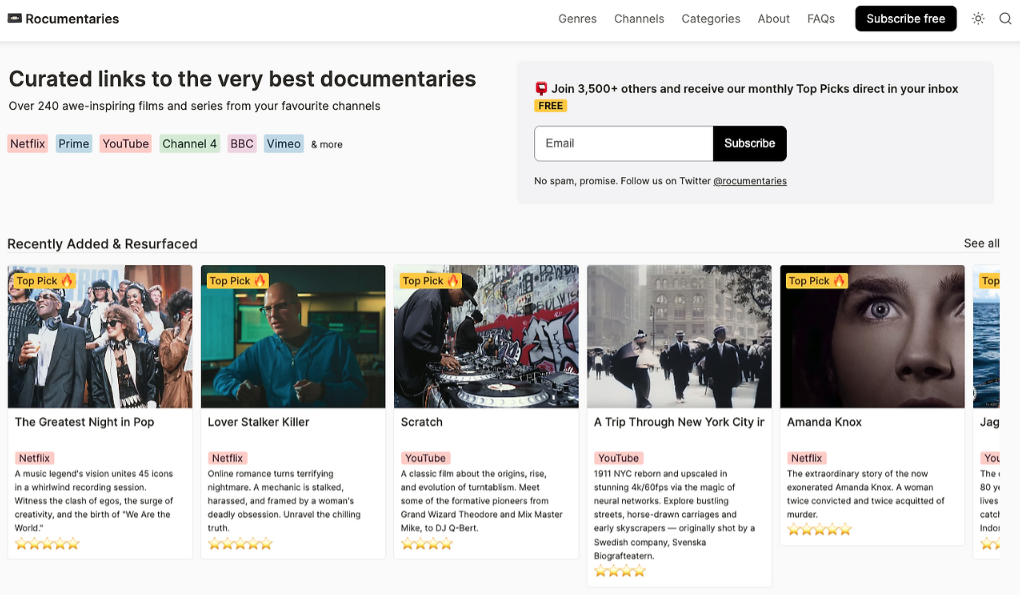Click the FREE badge in newsletter box
The image size is (1020, 595).
click(550, 105)
